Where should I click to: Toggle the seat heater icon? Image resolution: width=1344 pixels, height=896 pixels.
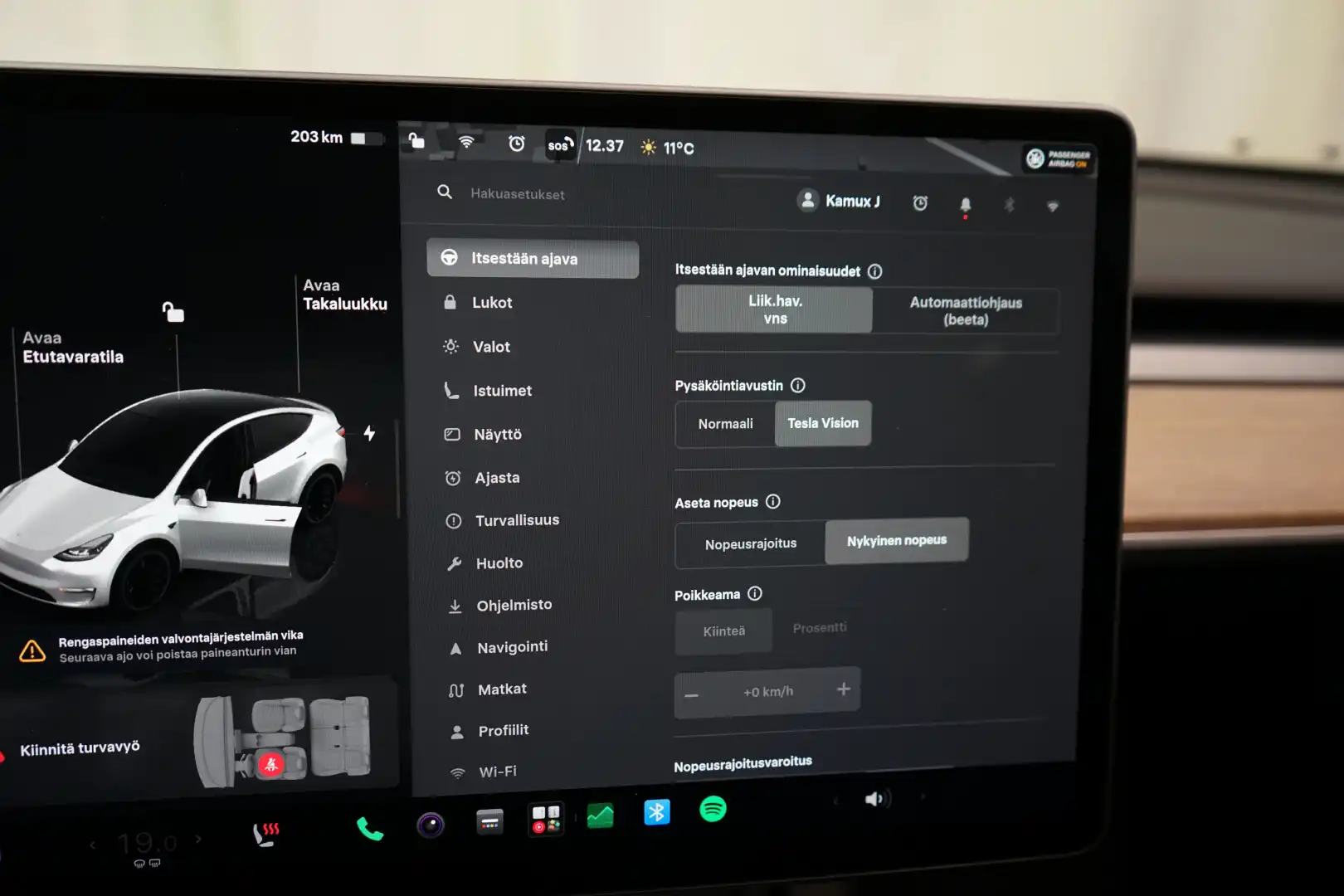[265, 834]
